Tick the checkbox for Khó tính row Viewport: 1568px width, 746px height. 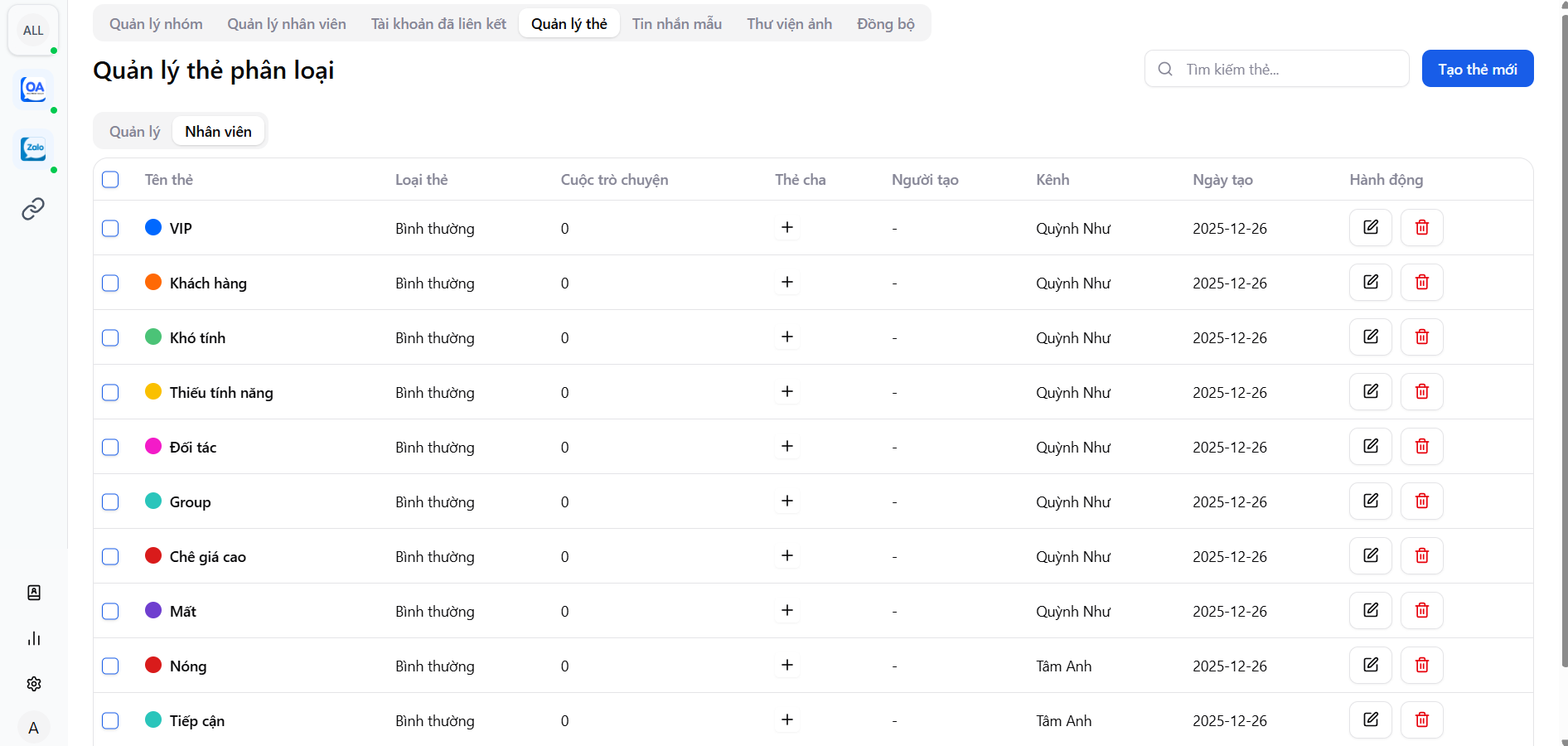(110, 337)
